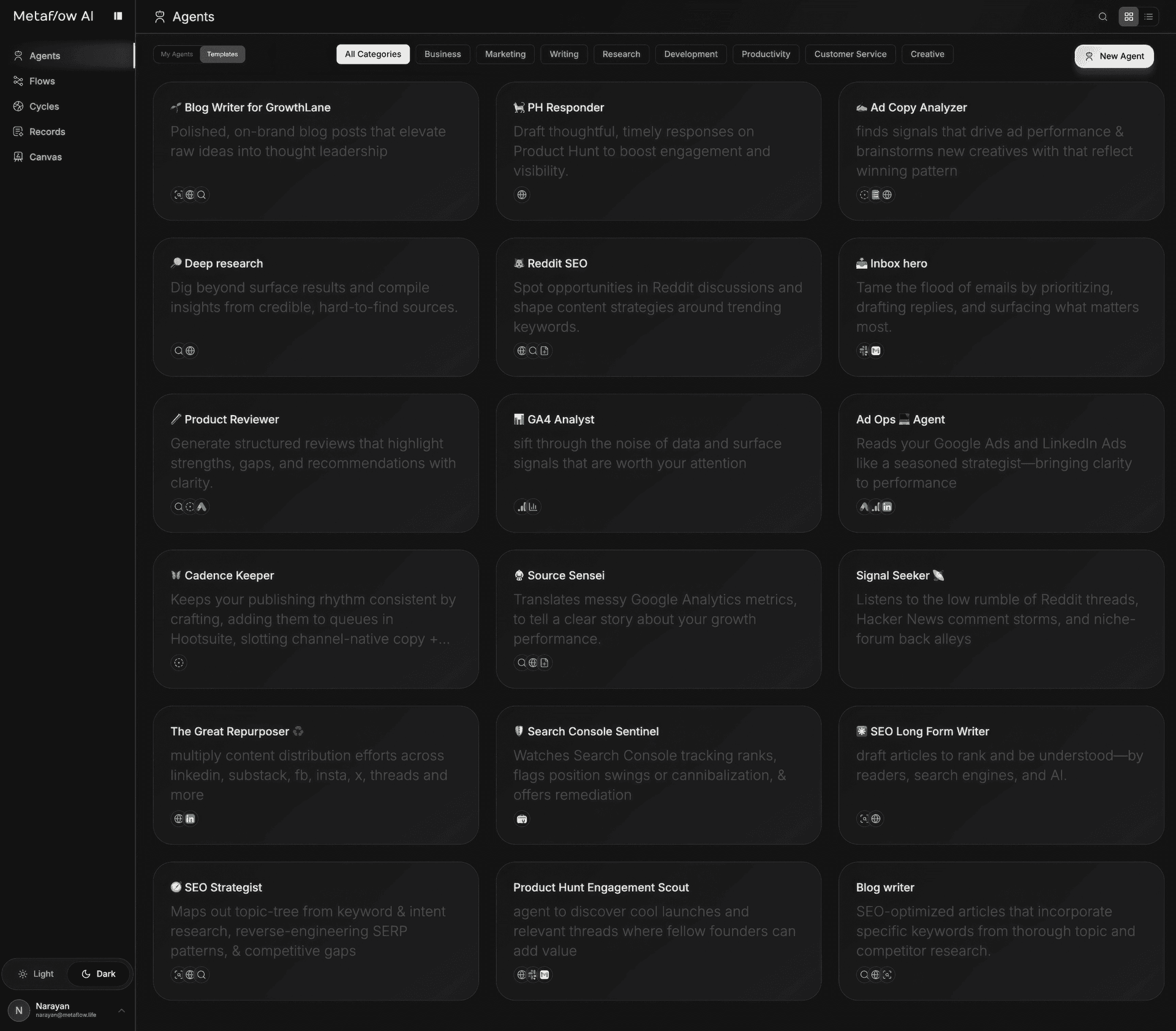Image resolution: width=1176 pixels, height=1031 pixels.
Task: Click search tool icon on Deep research
Action: tap(178, 351)
